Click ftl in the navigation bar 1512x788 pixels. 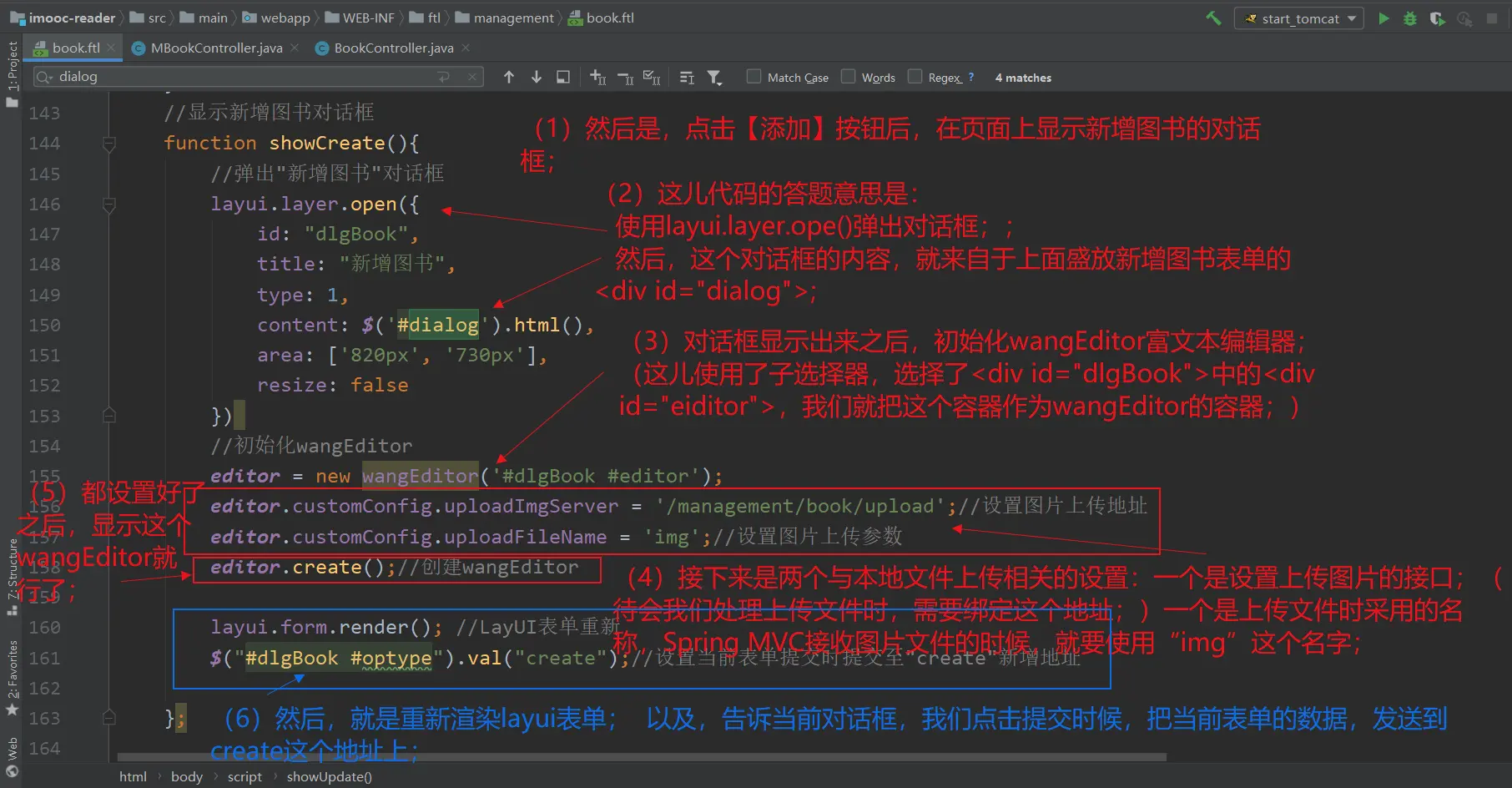[x=434, y=18]
